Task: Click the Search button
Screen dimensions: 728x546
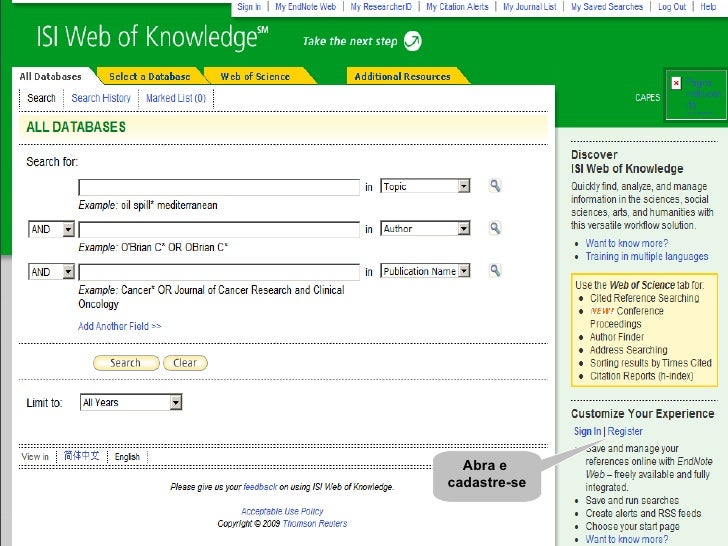Action: click(x=126, y=363)
